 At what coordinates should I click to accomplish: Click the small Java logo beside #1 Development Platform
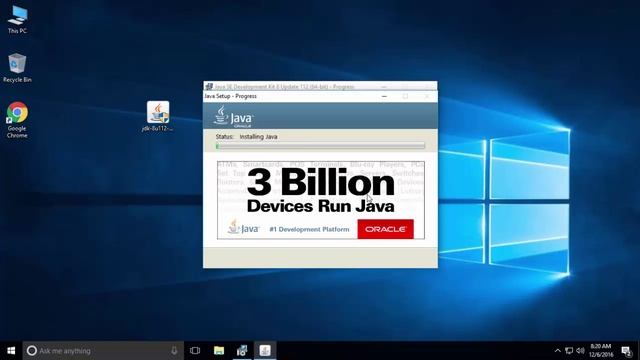point(244,227)
